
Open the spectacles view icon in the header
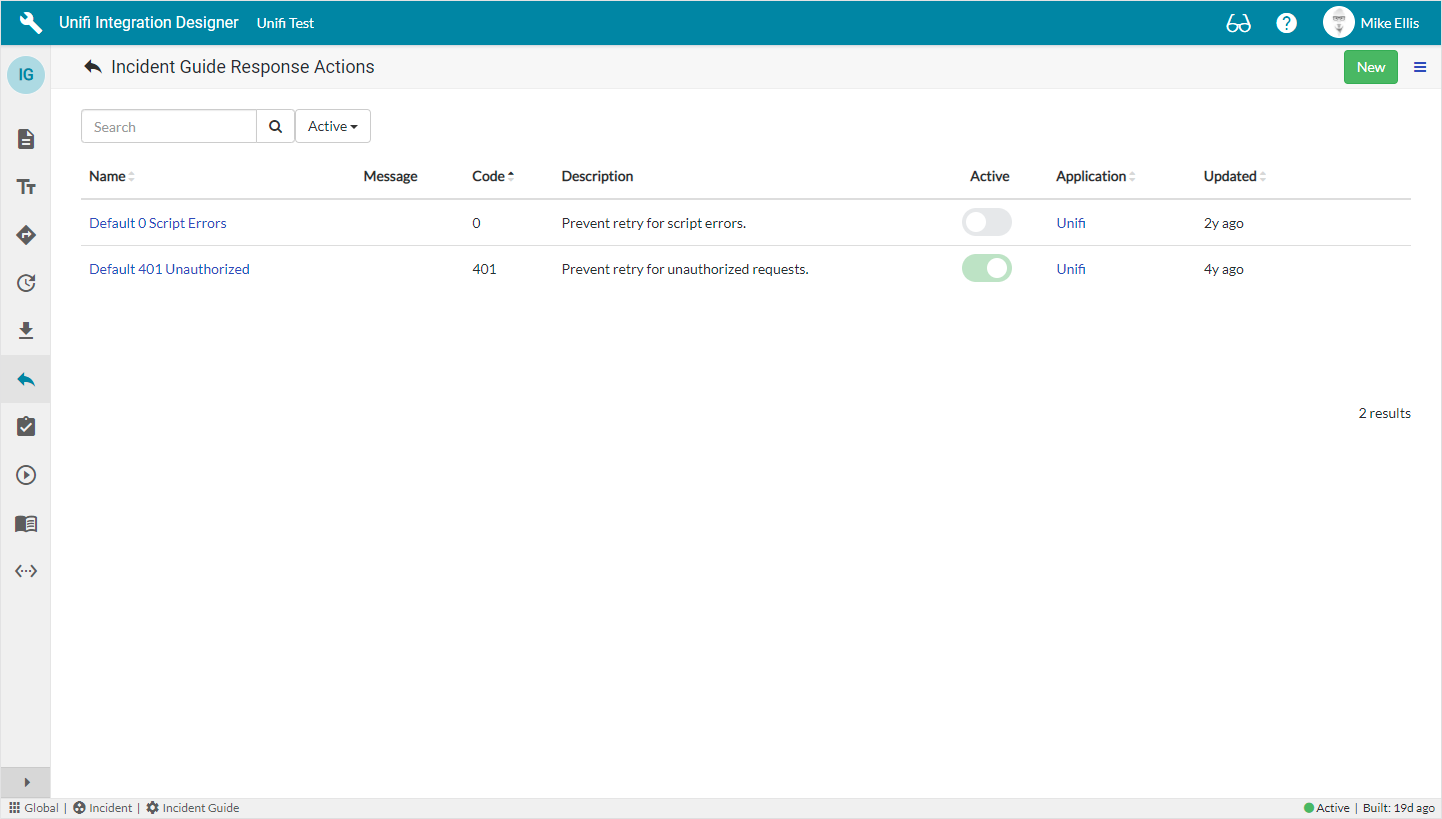(x=1239, y=22)
